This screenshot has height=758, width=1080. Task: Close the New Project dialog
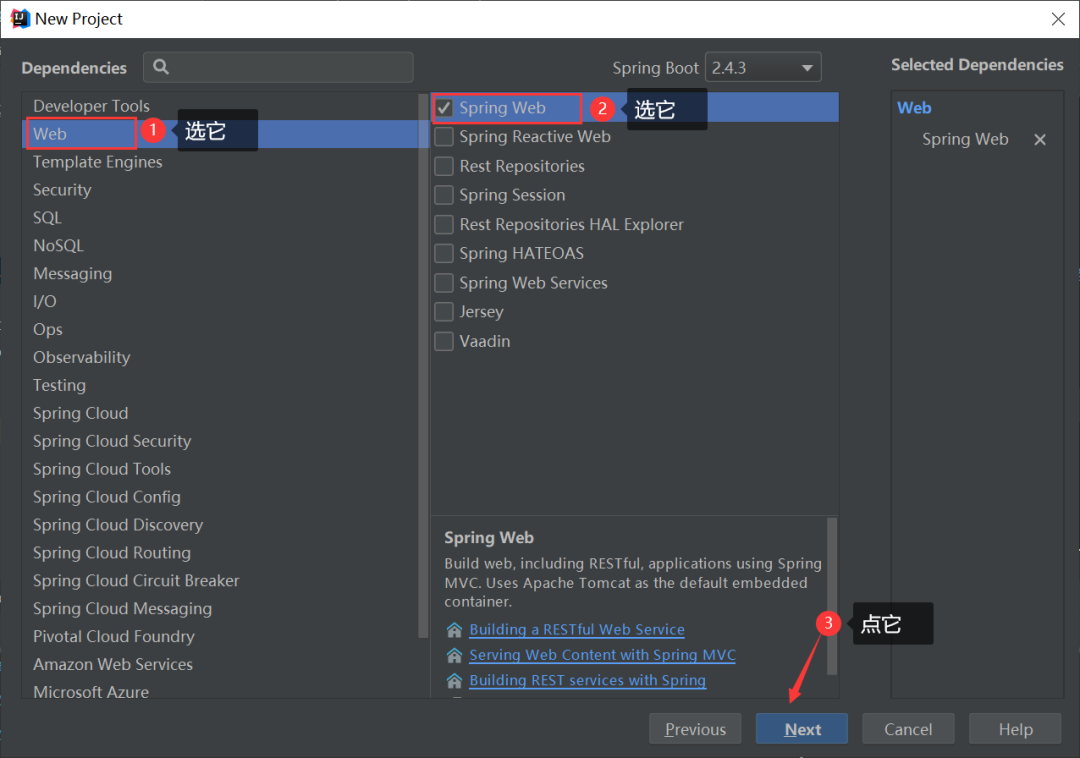pyautogui.click(x=1059, y=19)
